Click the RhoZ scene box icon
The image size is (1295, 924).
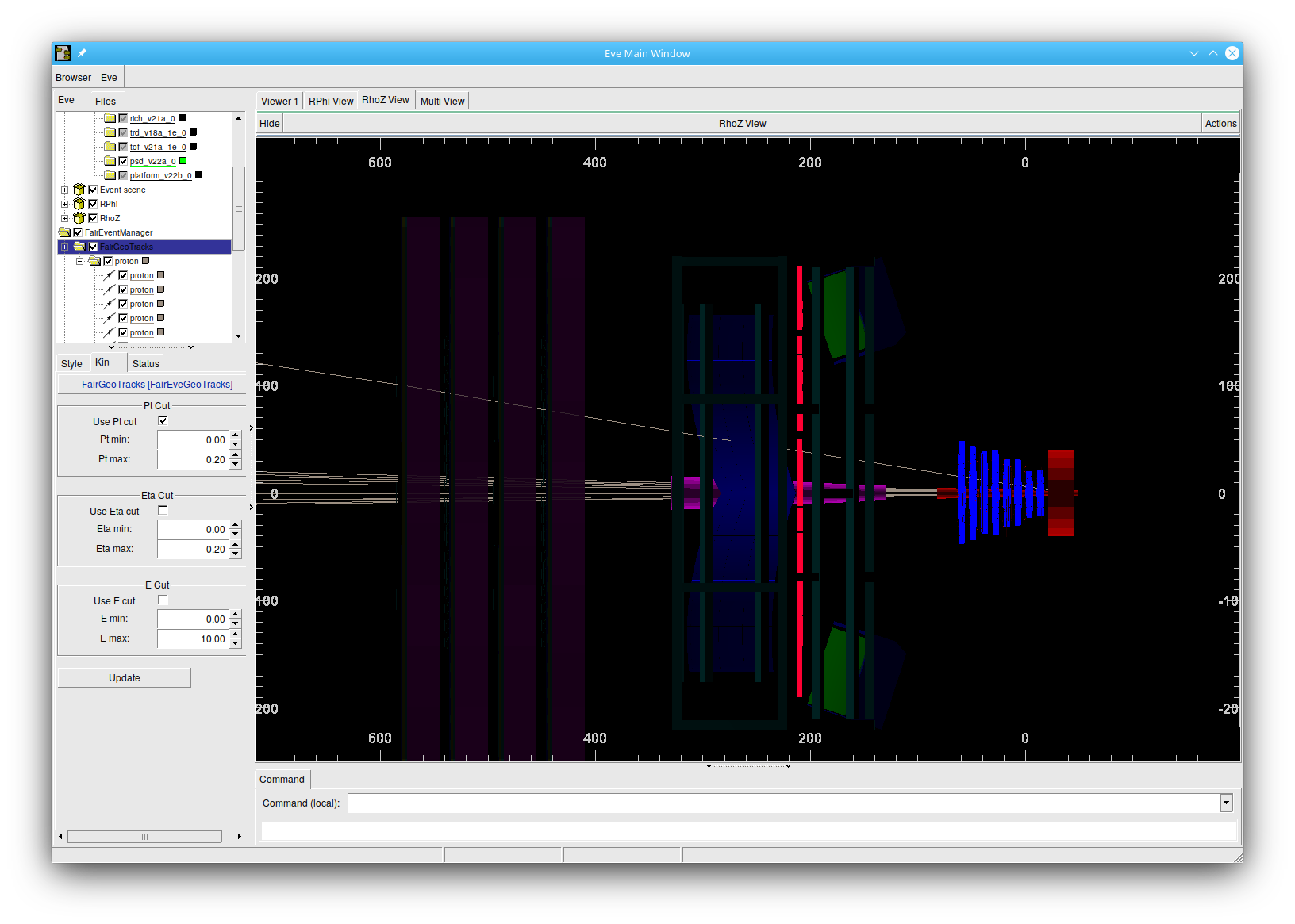(x=79, y=218)
